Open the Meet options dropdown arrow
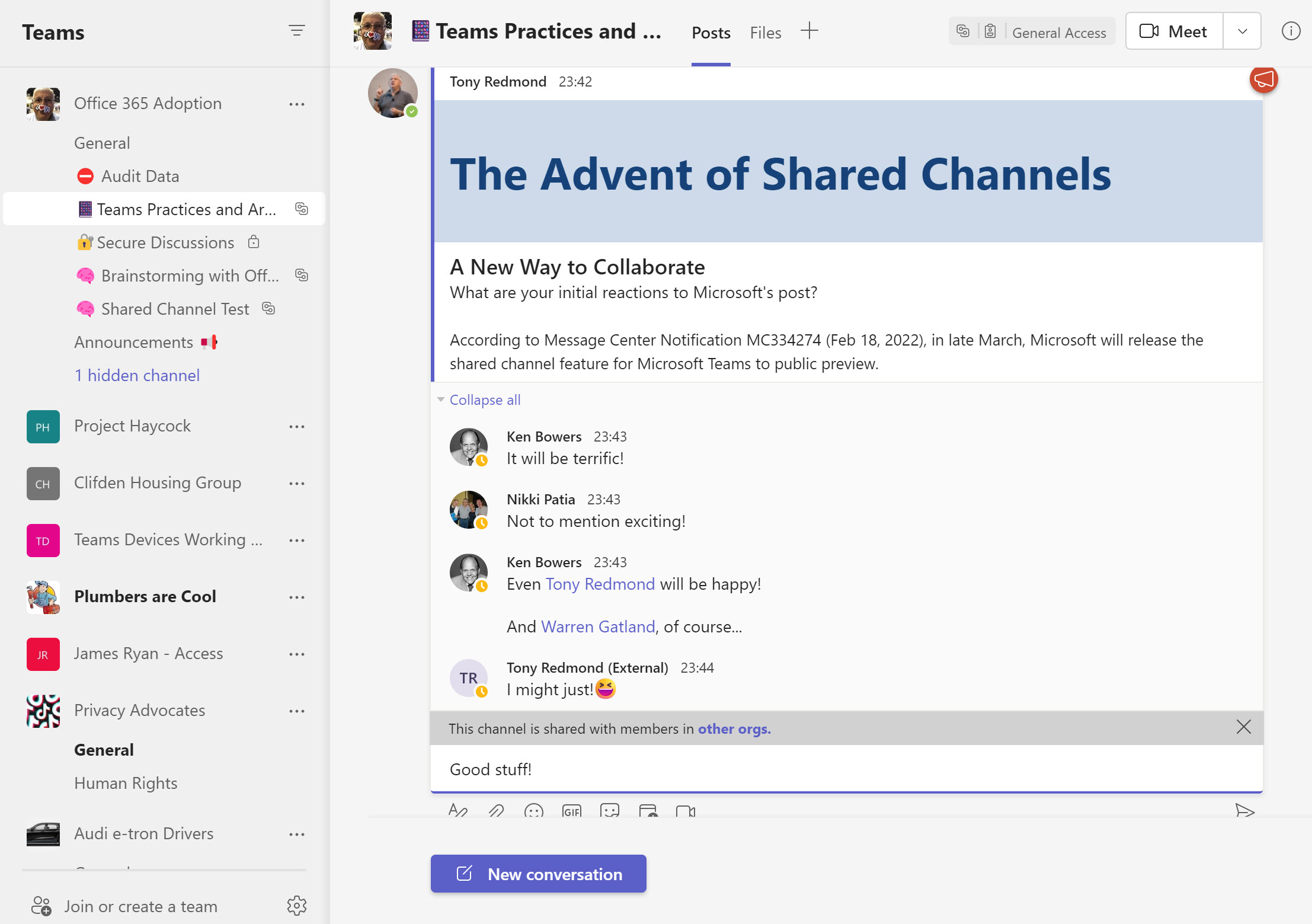 (1242, 31)
